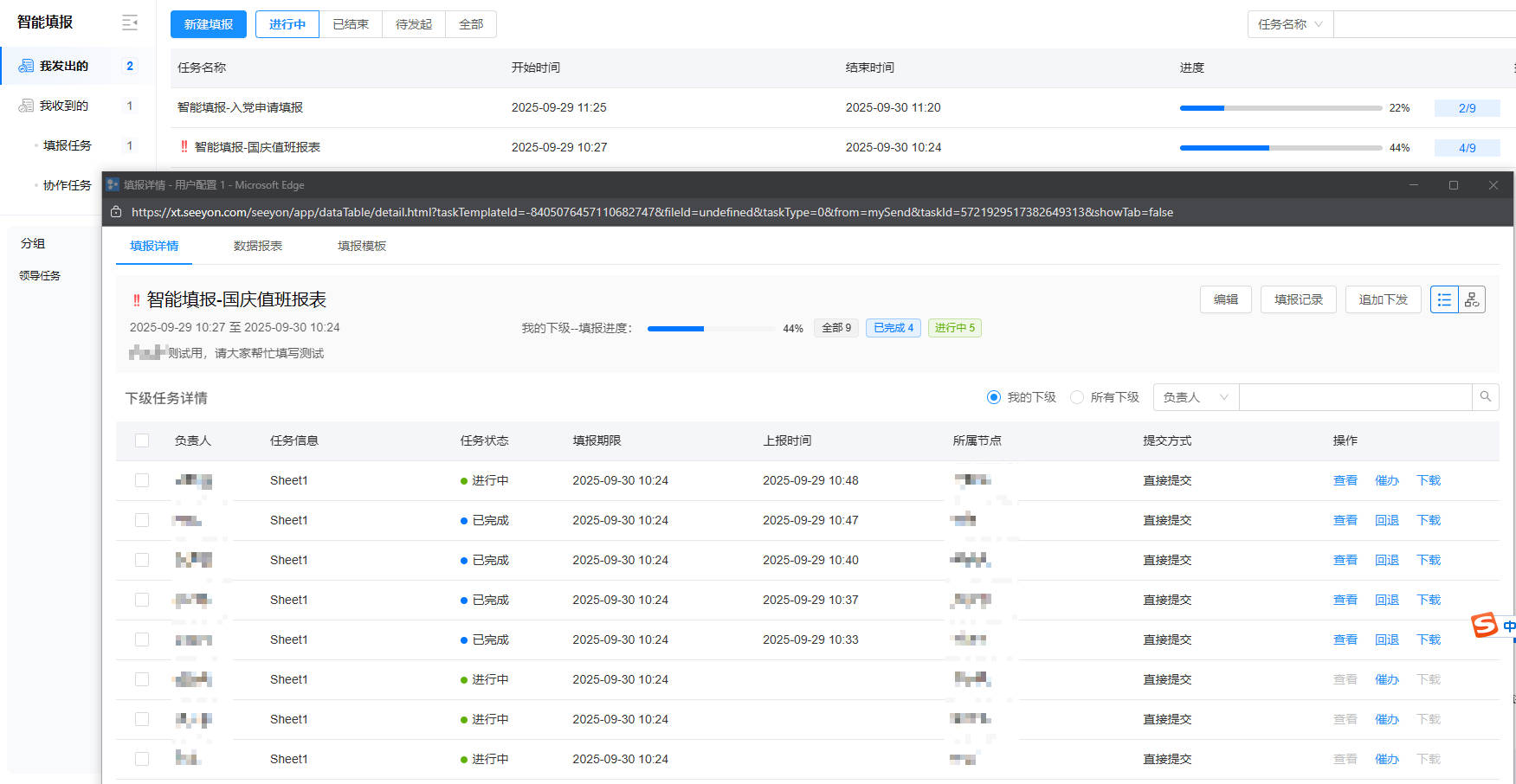Click the Sogou input method icon
This screenshot has width=1516, height=784.
click(1484, 625)
